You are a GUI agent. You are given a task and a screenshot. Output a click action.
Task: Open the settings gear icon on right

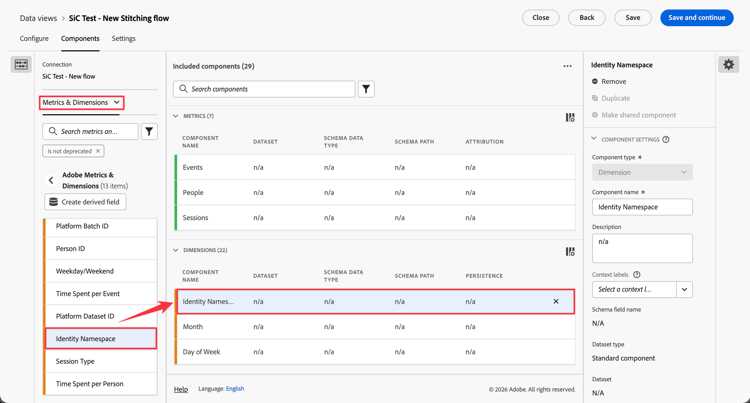pos(728,65)
